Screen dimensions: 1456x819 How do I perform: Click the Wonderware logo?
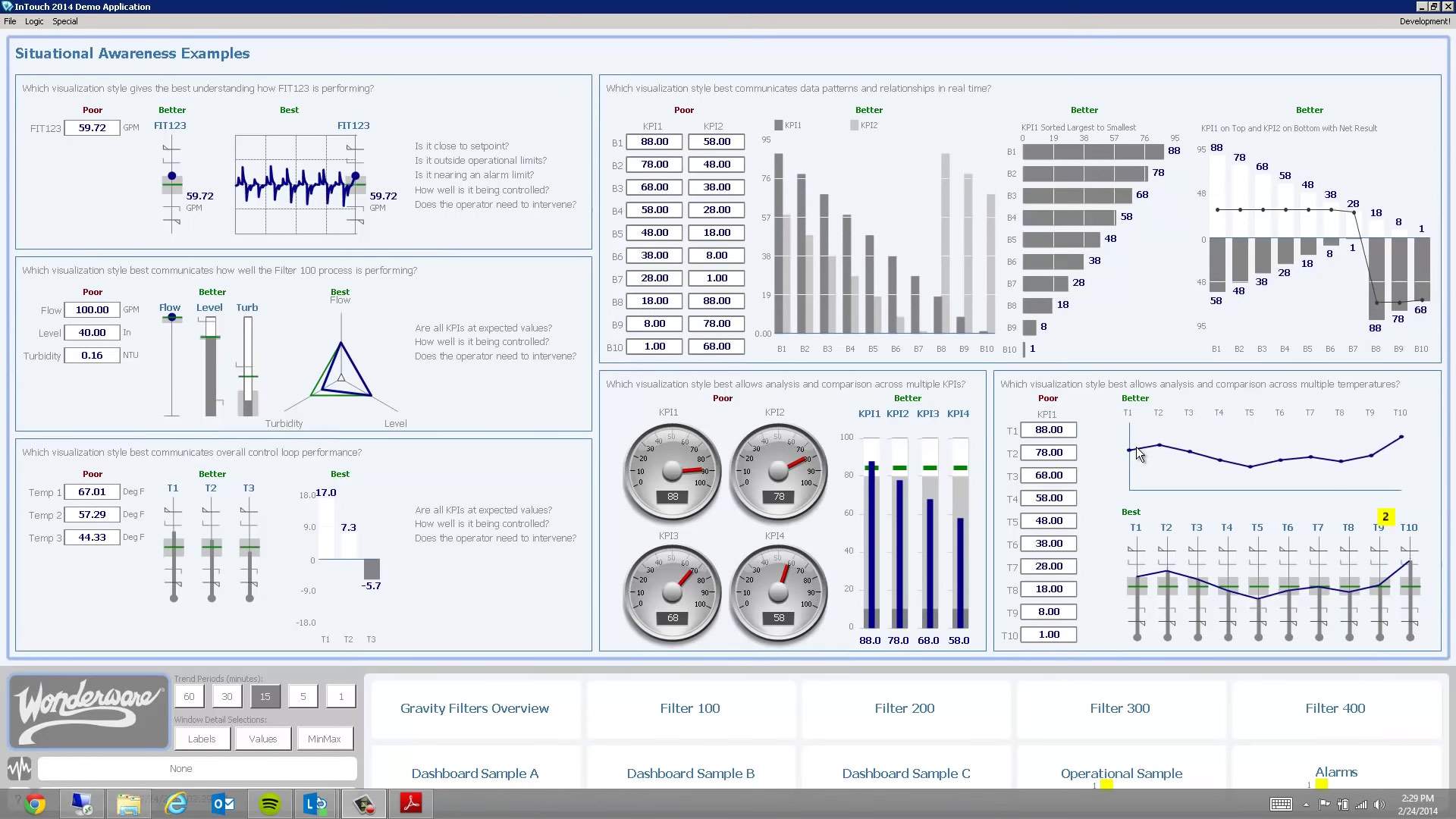click(89, 711)
